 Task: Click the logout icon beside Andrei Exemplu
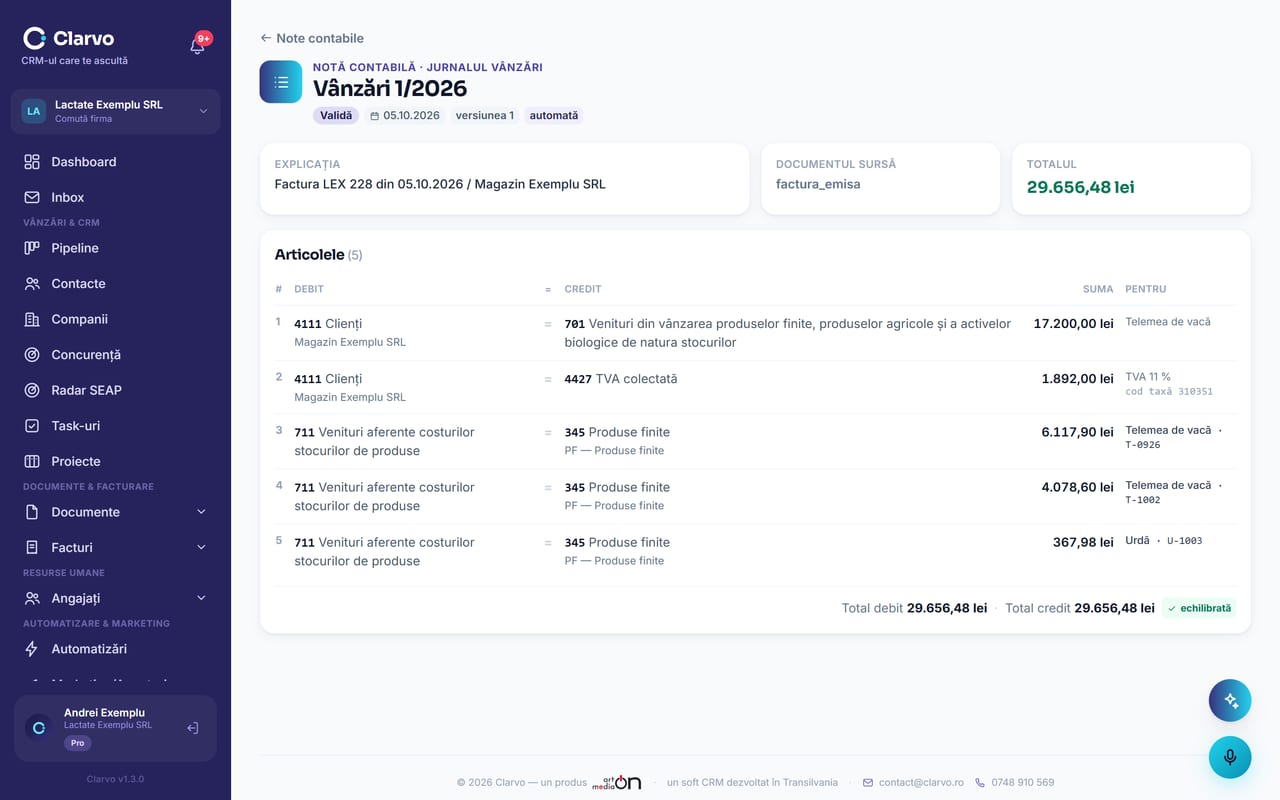coord(193,728)
